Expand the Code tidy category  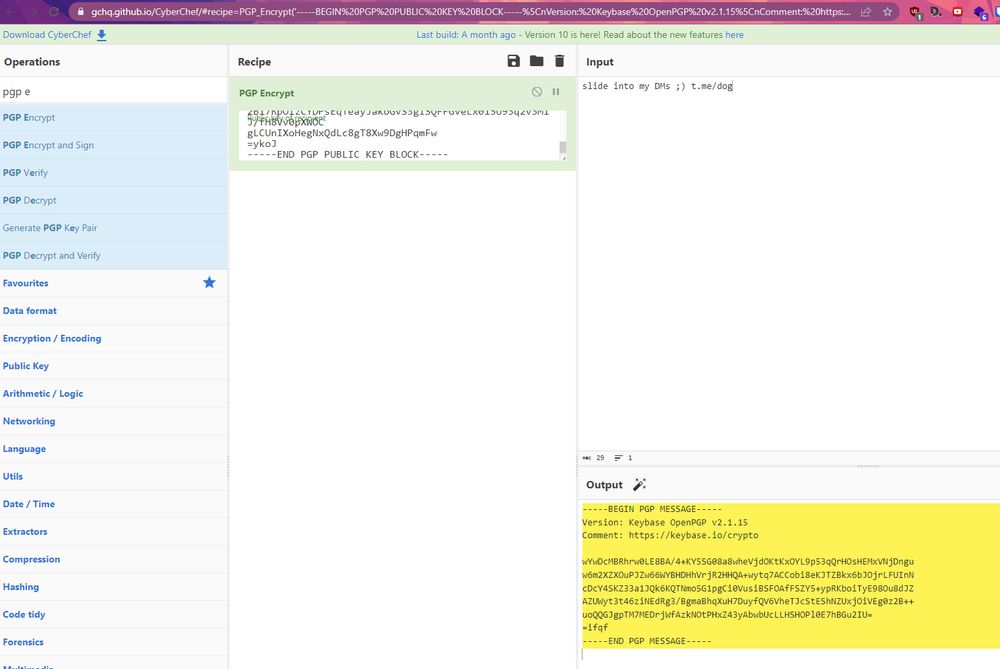114,615
